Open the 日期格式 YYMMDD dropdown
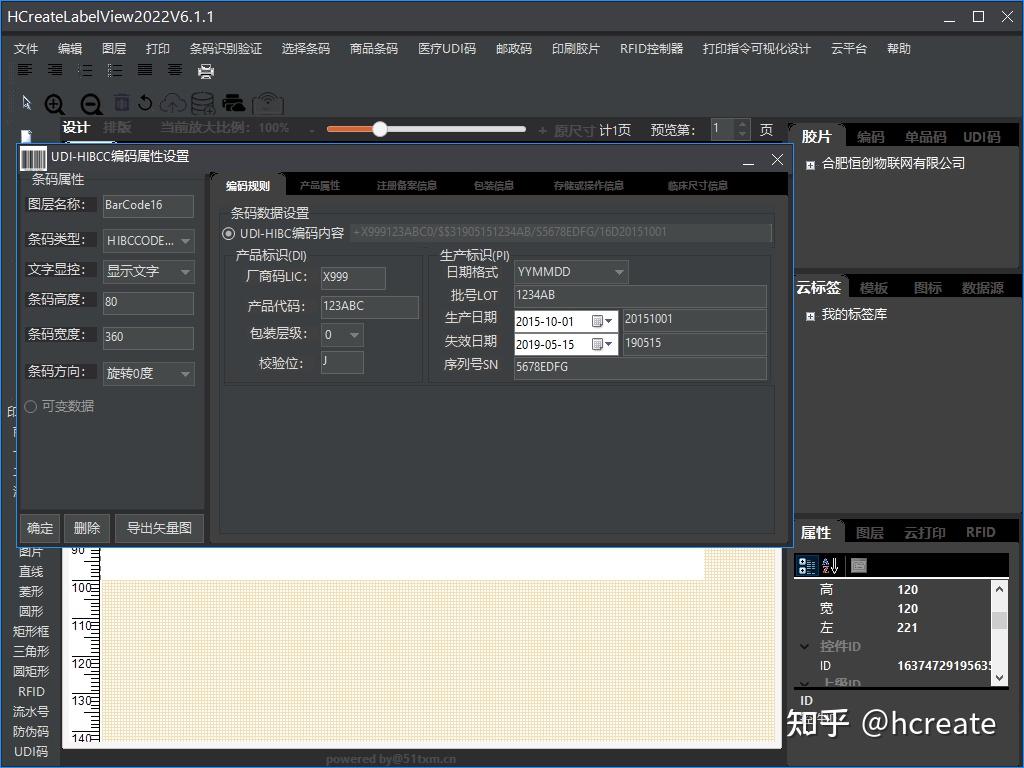The width and height of the screenshot is (1024, 768). coord(618,271)
